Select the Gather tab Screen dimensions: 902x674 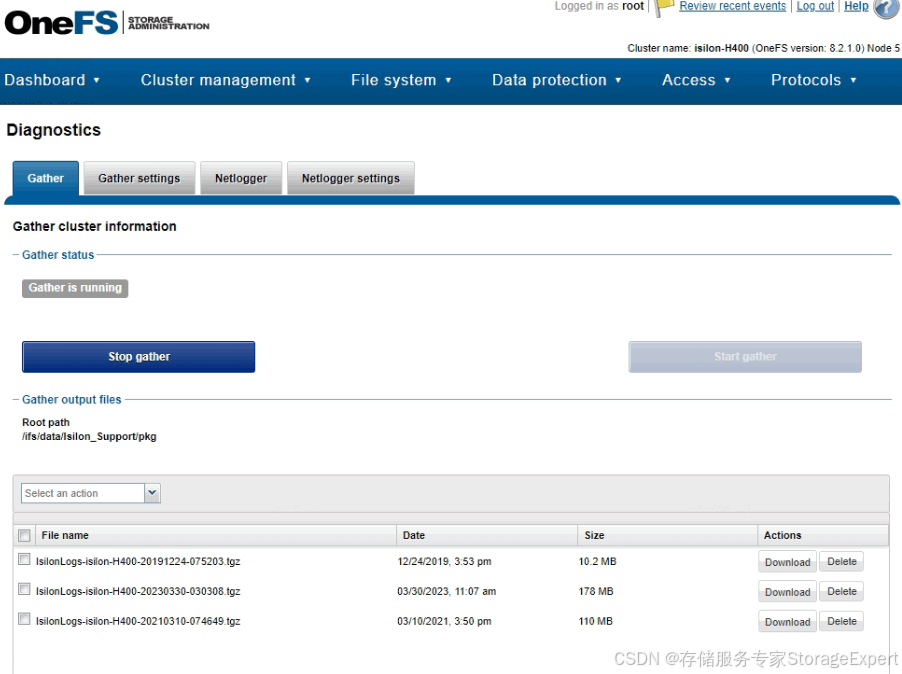point(45,178)
